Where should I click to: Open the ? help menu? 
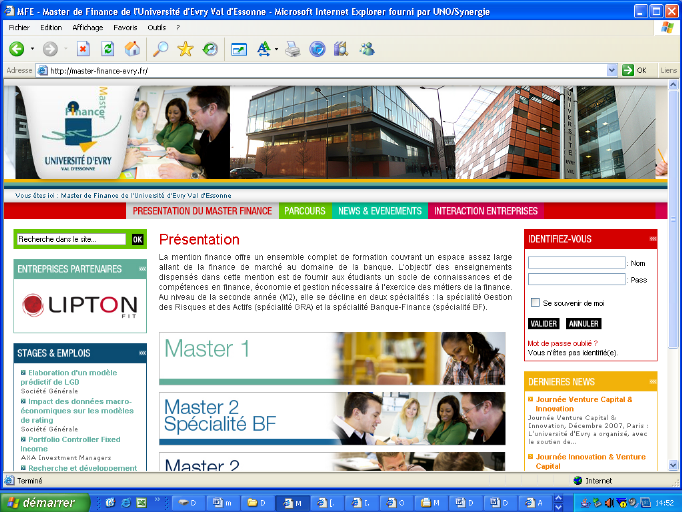178,27
